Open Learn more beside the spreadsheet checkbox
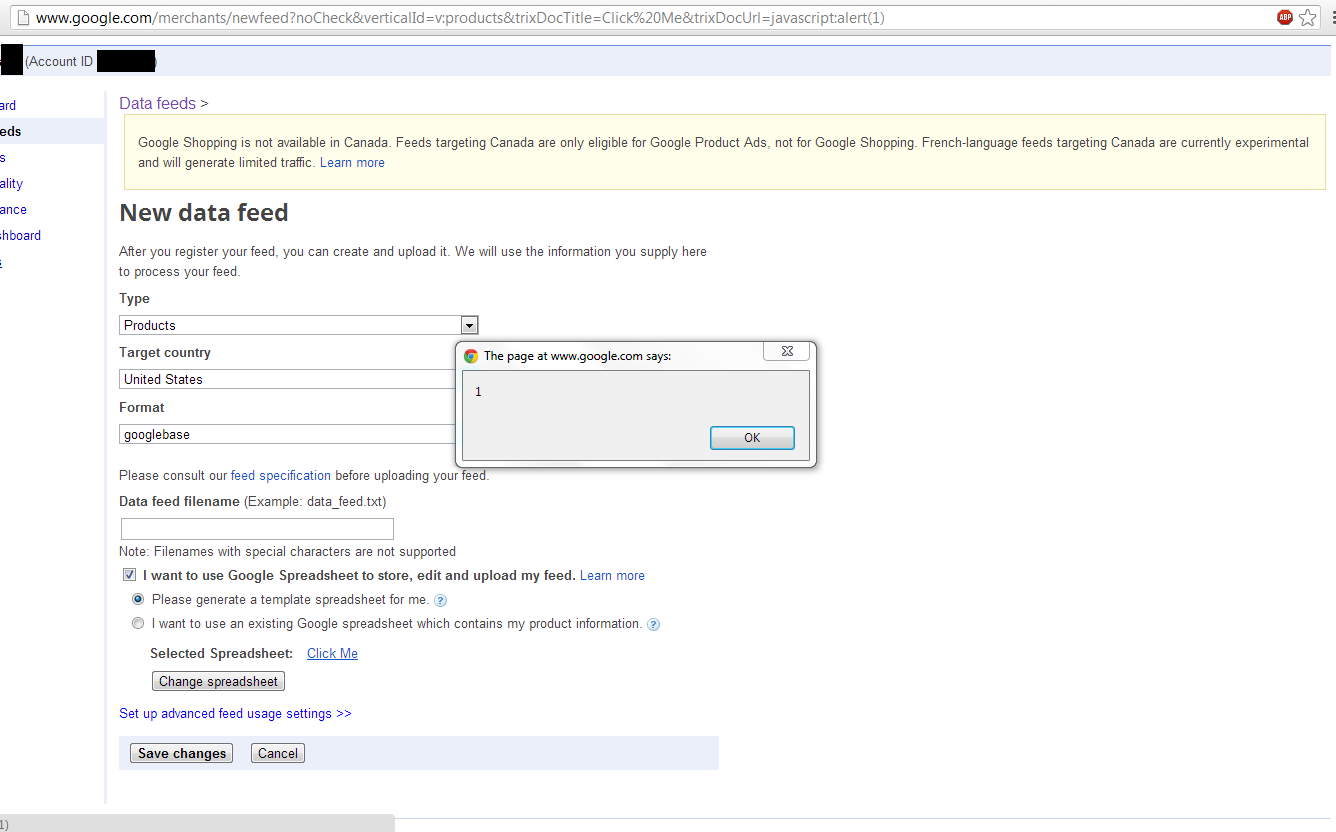The height and width of the screenshot is (832, 1336). [x=612, y=575]
